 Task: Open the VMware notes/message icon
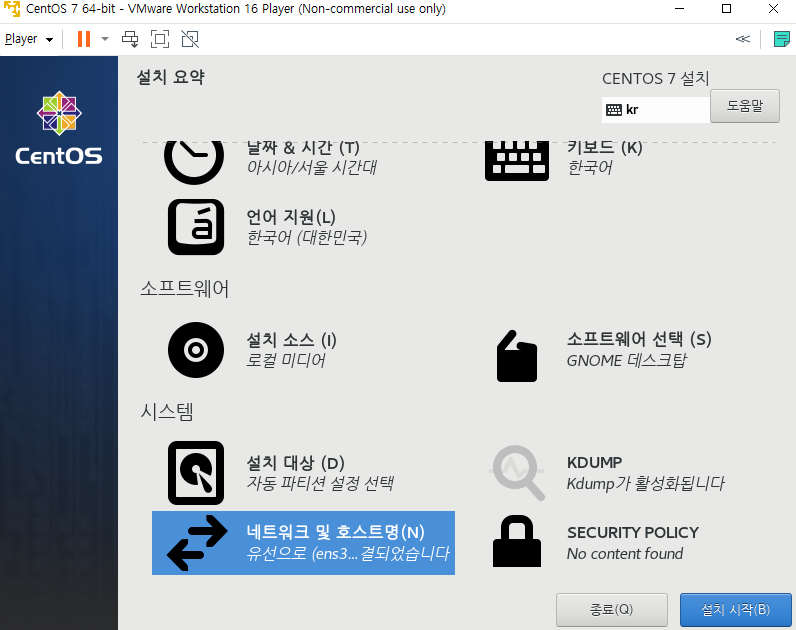click(781, 39)
